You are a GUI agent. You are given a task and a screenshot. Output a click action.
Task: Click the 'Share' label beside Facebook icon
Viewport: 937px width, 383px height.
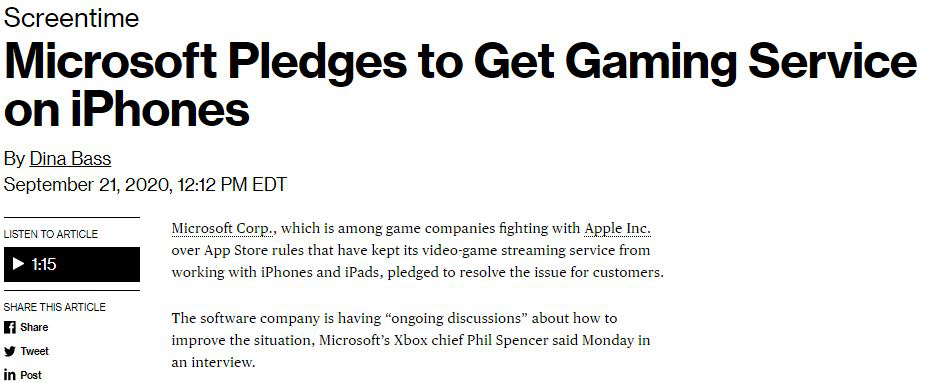(x=34, y=327)
